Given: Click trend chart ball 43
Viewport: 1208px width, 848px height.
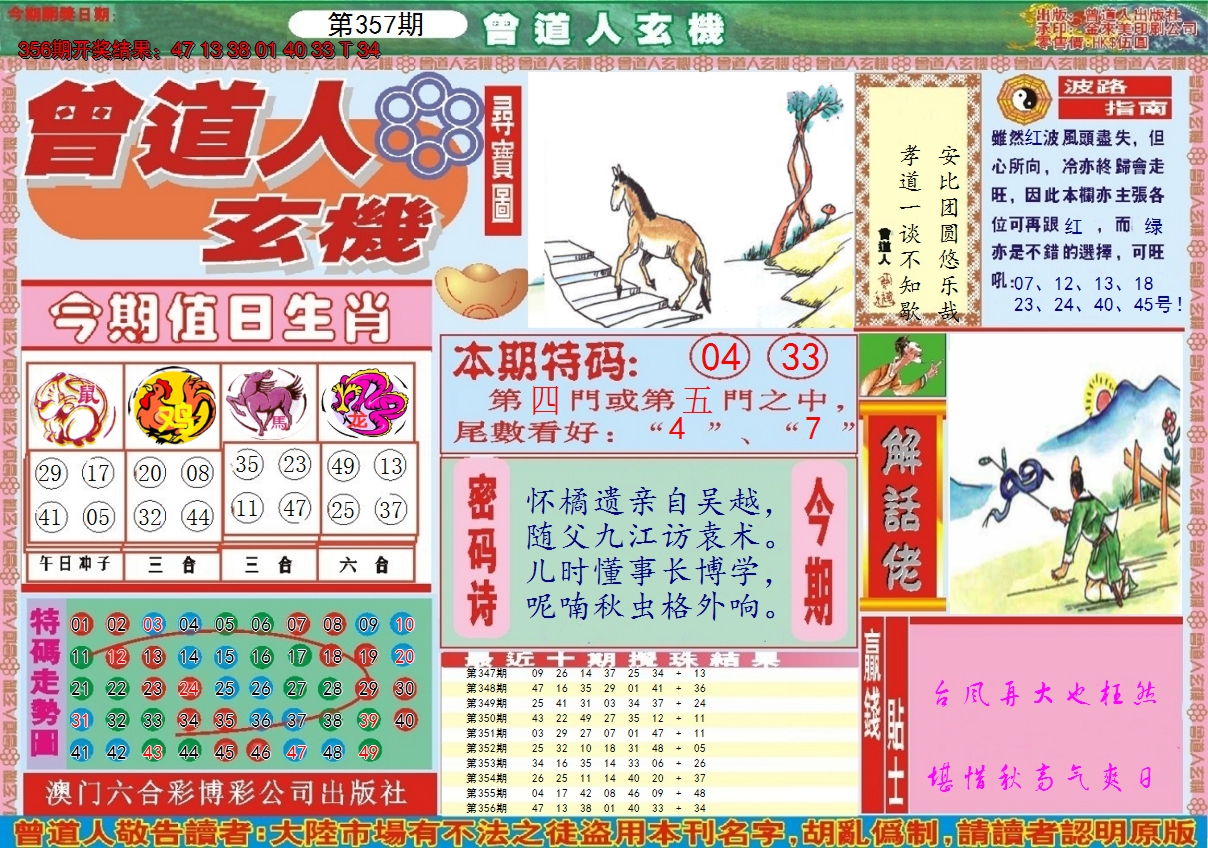Looking at the screenshot, I should click(153, 752).
